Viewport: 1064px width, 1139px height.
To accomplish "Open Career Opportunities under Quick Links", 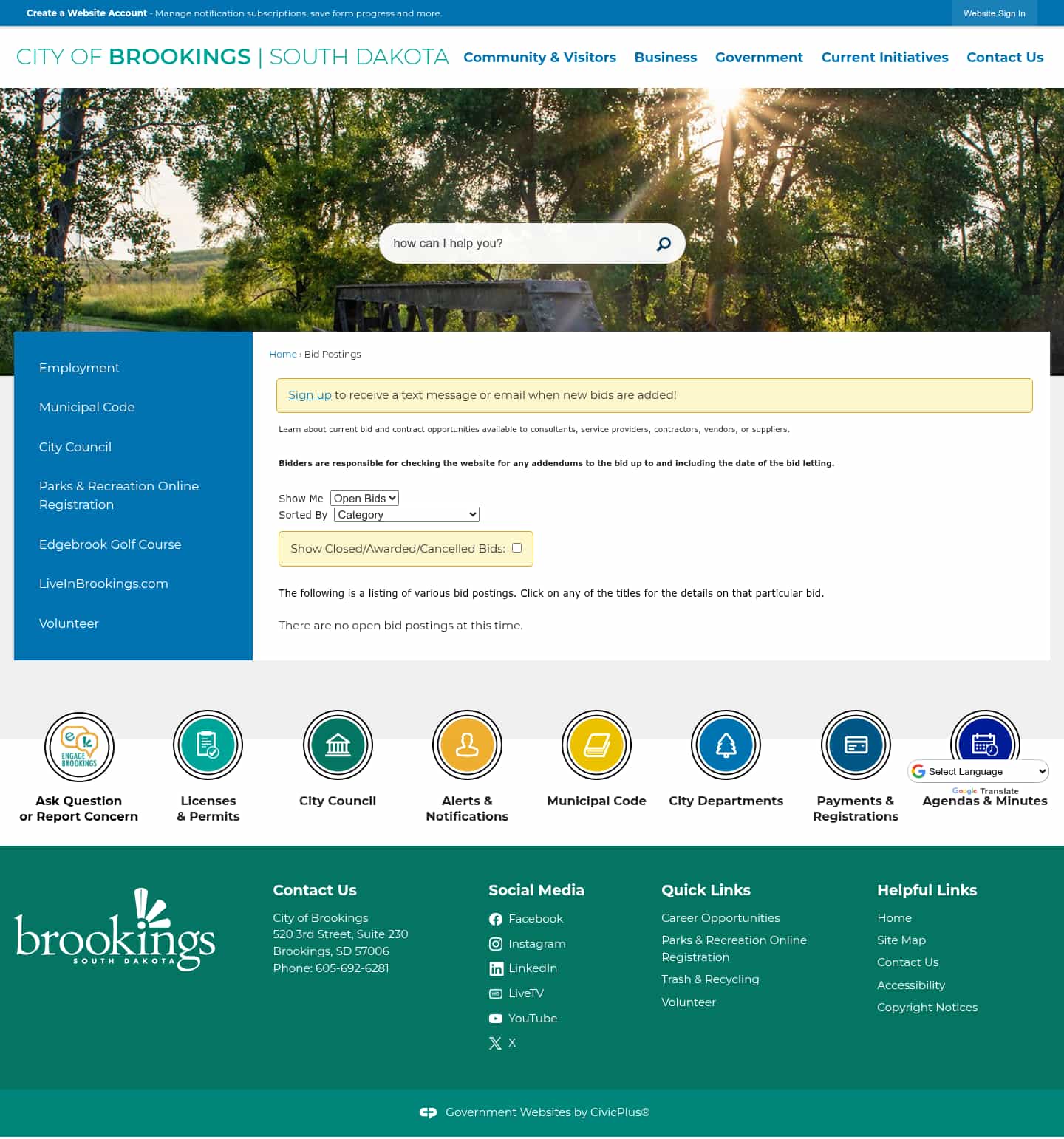I will click(x=720, y=917).
